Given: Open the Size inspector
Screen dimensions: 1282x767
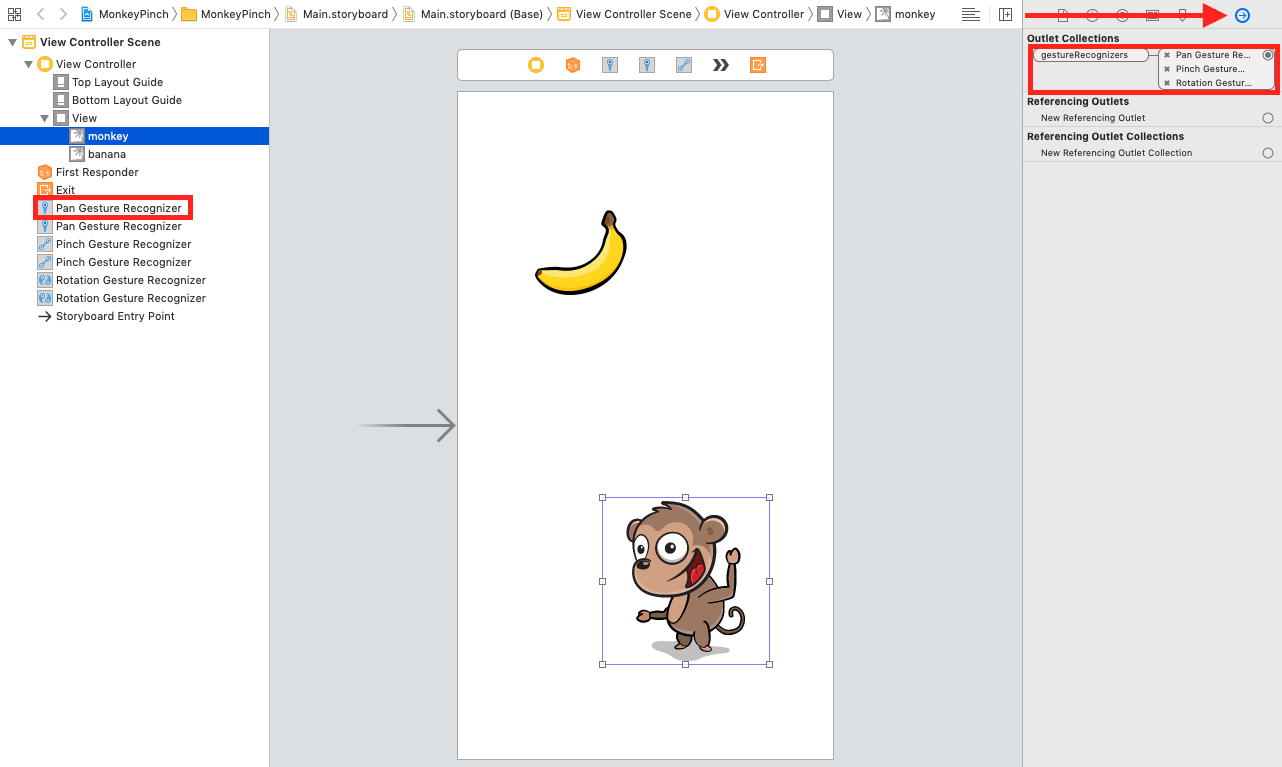Looking at the screenshot, I should point(1182,15).
